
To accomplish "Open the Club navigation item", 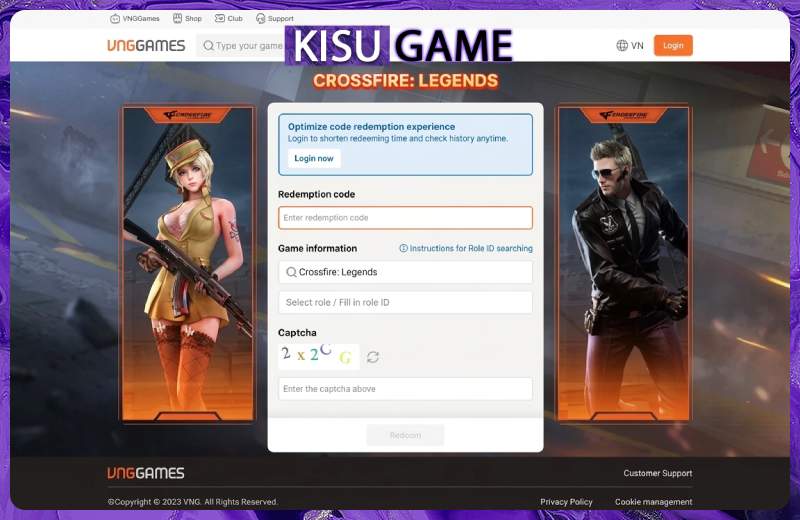I will coord(229,18).
